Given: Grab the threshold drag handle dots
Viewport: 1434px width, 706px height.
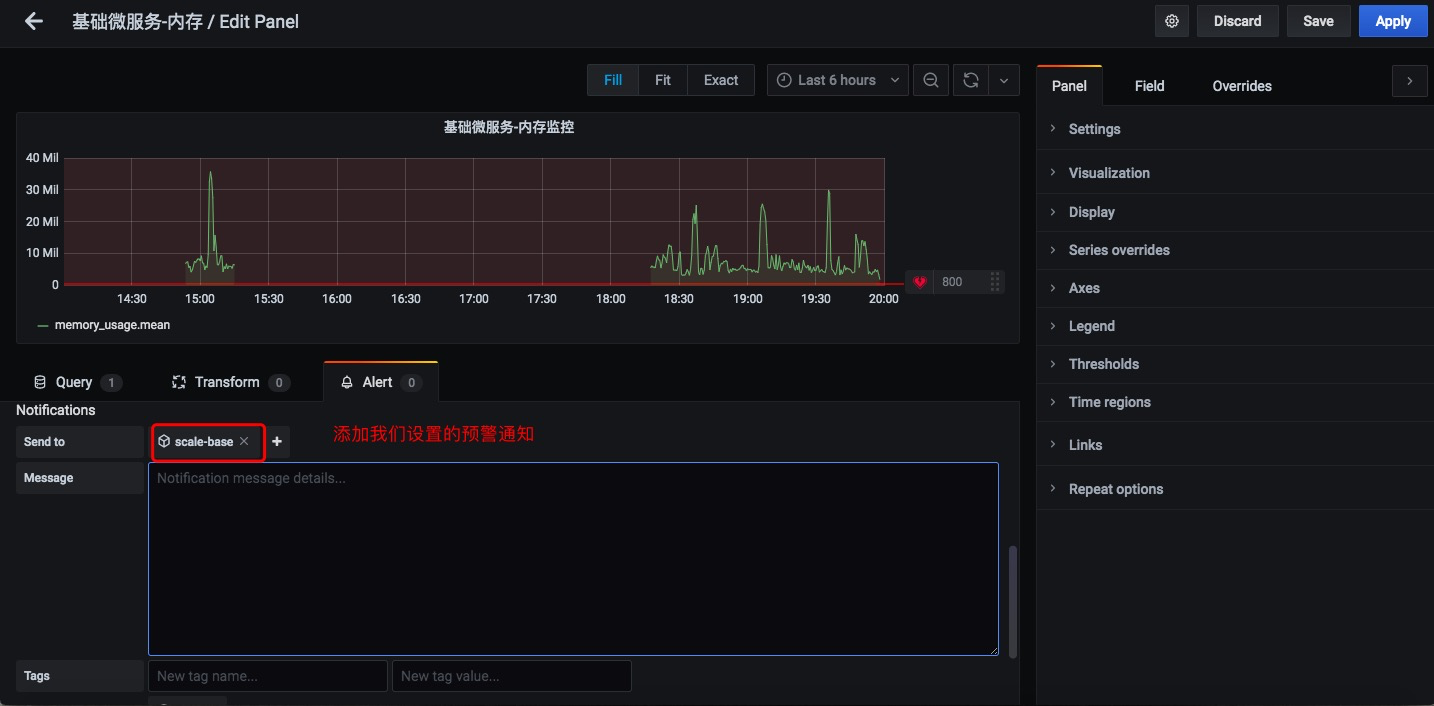Looking at the screenshot, I should coord(995,282).
